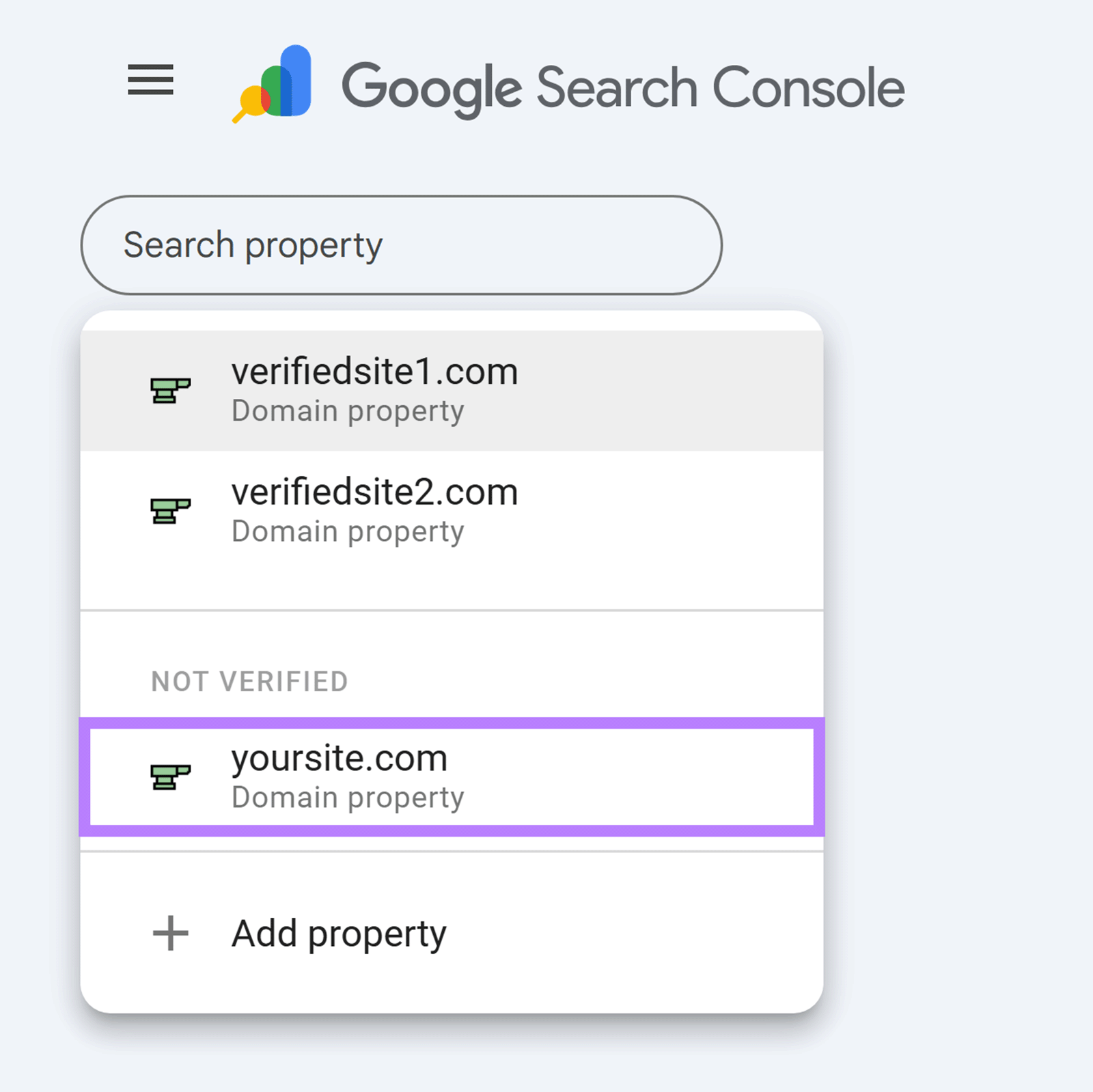The height and width of the screenshot is (1092, 1093).
Task: Click the domain property icon next to verifiedsite2.com
Action: pyautogui.click(x=169, y=509)
